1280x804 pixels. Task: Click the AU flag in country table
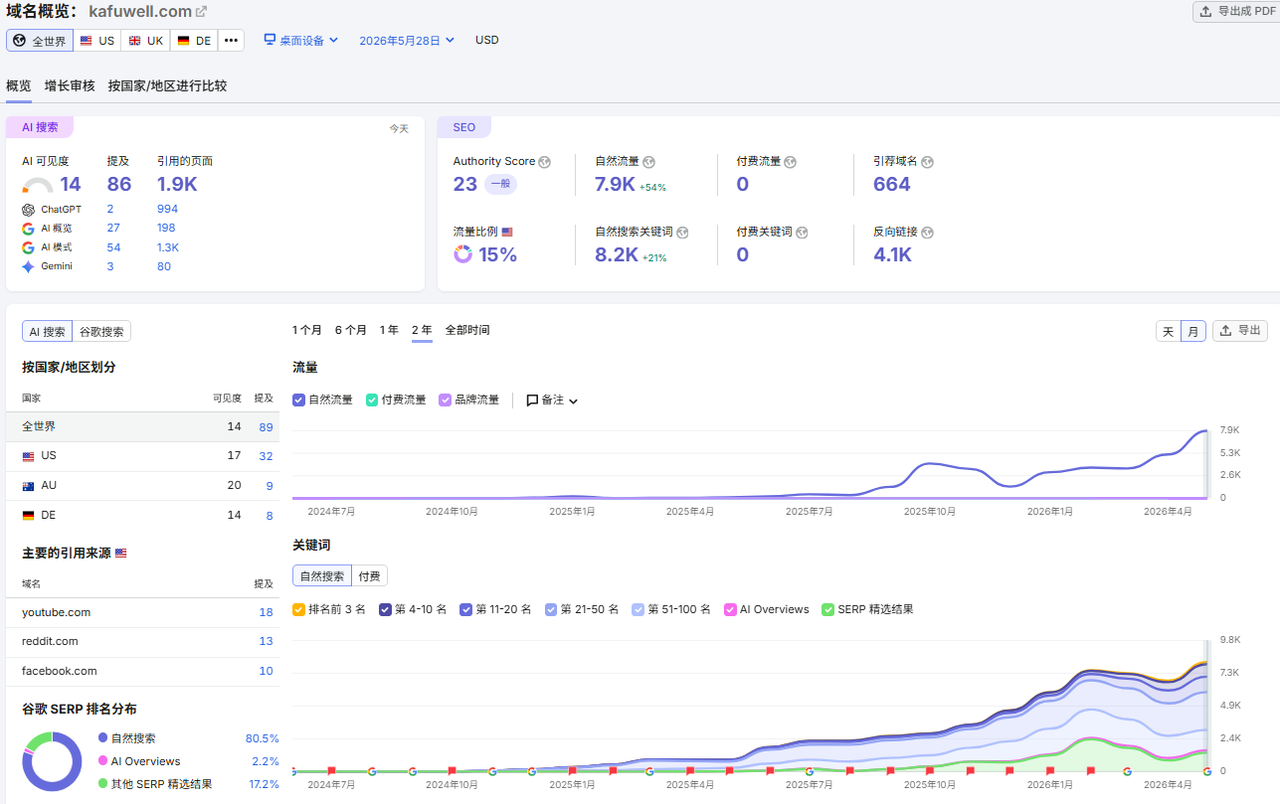(28, 486)
